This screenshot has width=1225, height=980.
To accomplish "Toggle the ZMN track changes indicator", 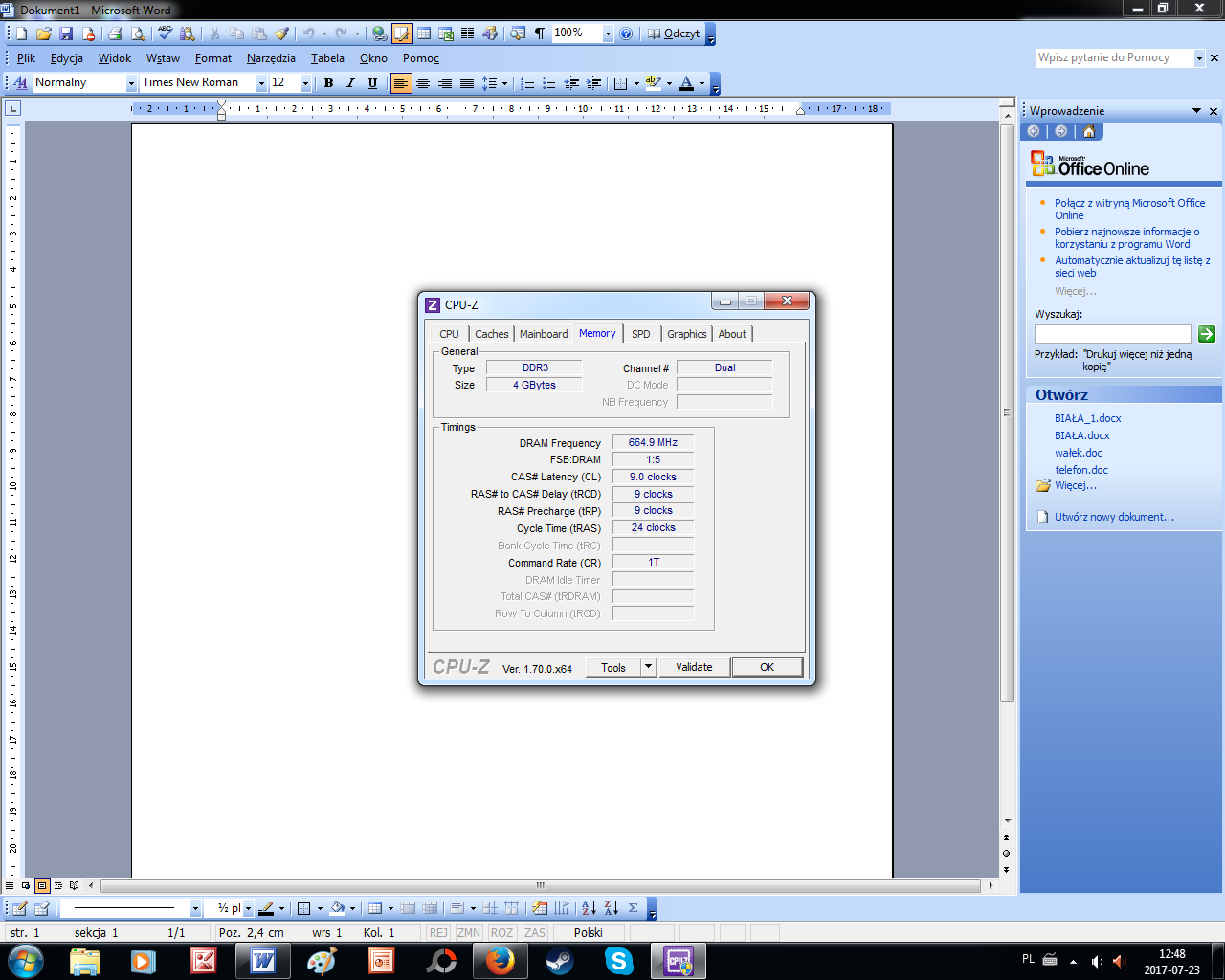I will point(469,932).
